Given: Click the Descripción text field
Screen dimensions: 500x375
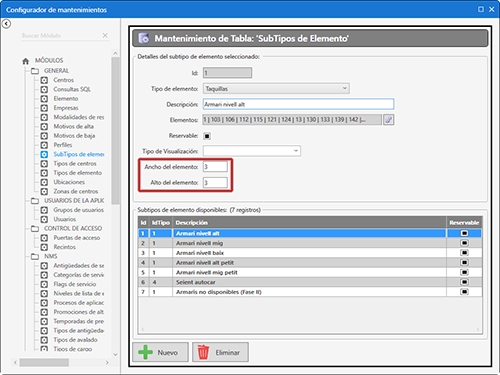Looking at the screenshot, I should point(298,104).
